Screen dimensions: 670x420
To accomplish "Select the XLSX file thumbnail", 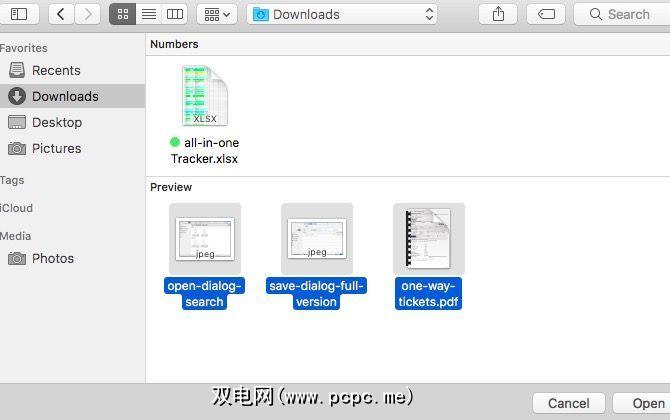I will 205,96.
